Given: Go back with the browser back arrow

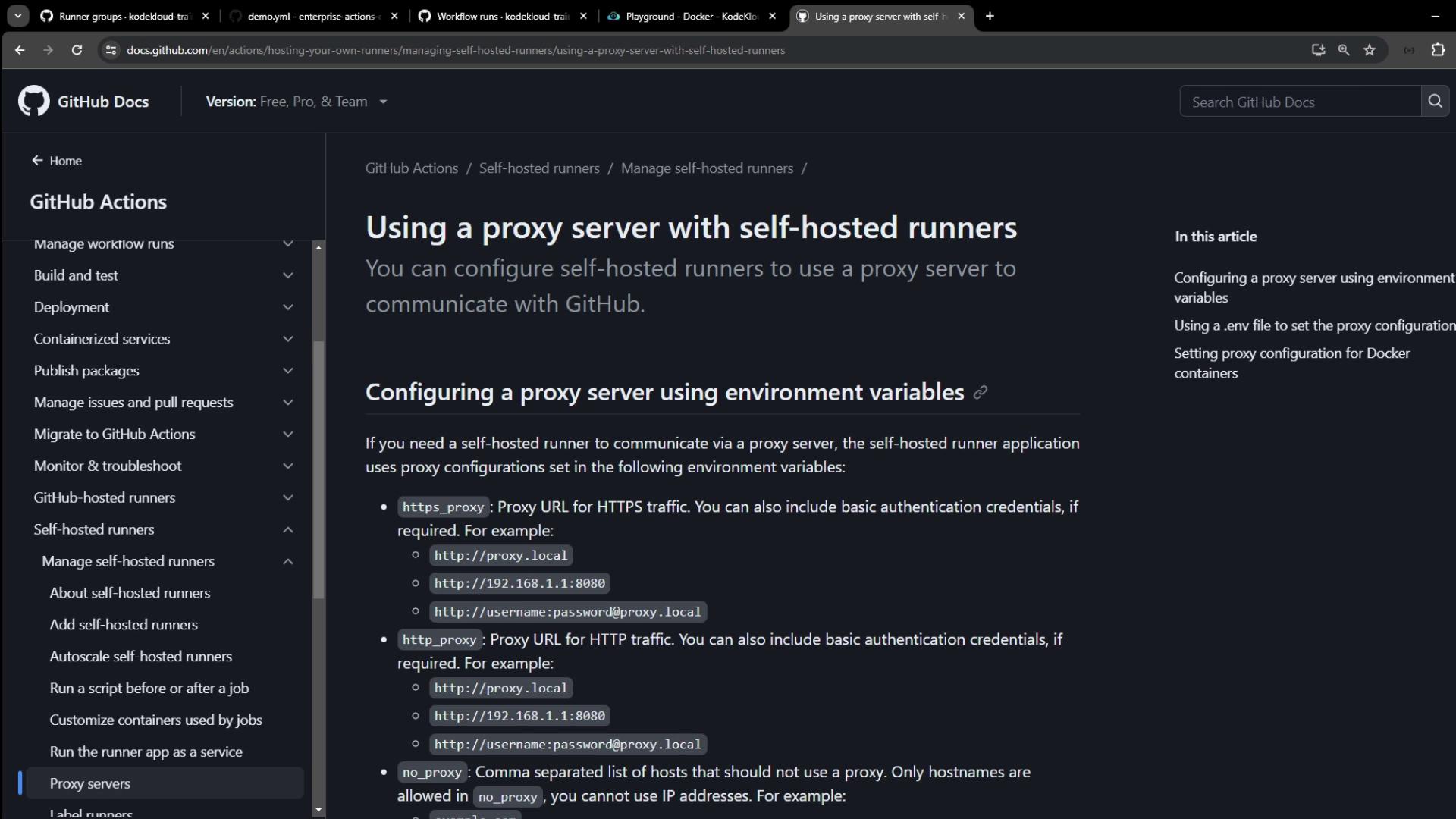Looking at the screenshot, I should (20, 50).
